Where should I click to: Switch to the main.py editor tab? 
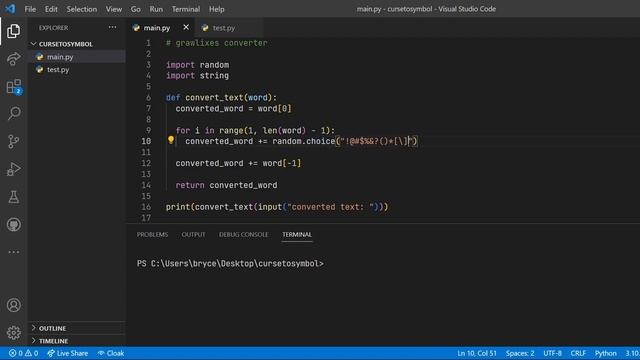tap(157, 28)
